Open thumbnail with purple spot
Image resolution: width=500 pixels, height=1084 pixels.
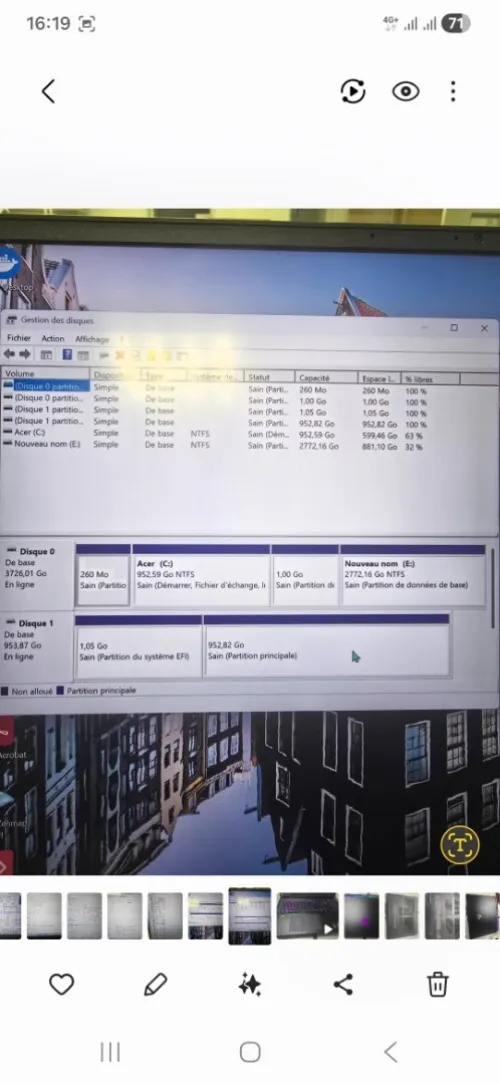point(362,916)
